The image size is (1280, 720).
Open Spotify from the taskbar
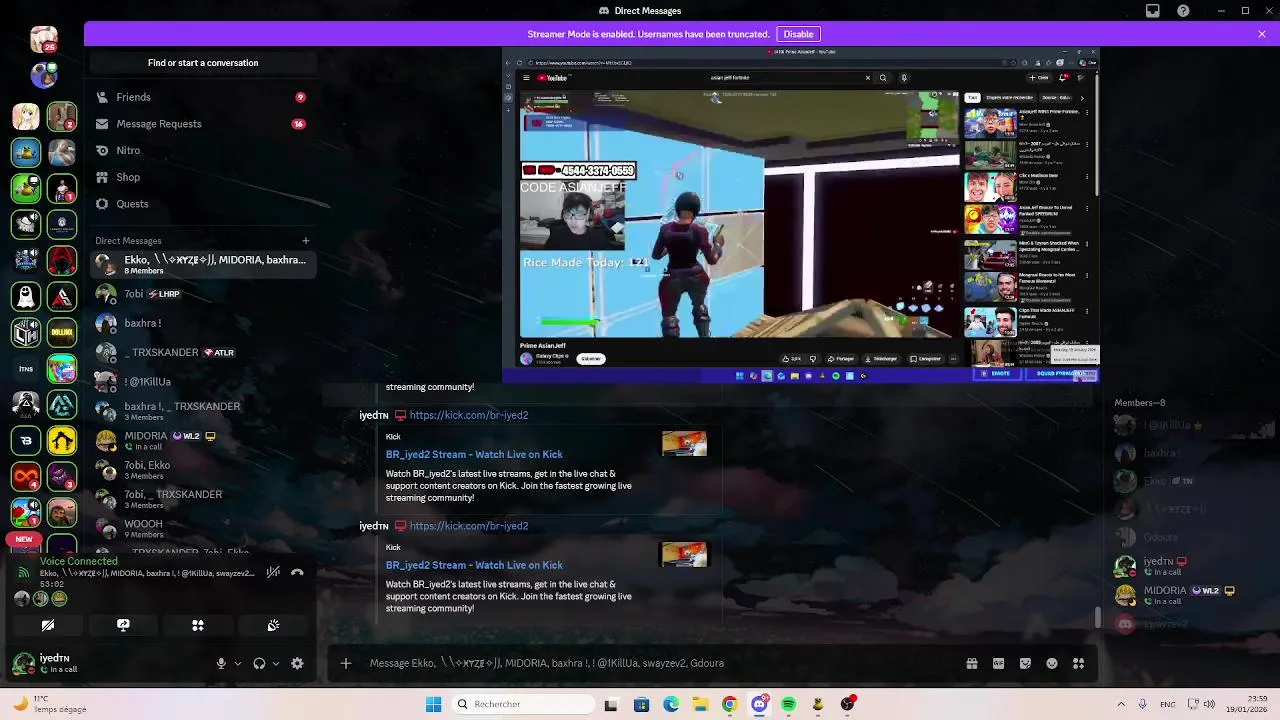[789, 704]
